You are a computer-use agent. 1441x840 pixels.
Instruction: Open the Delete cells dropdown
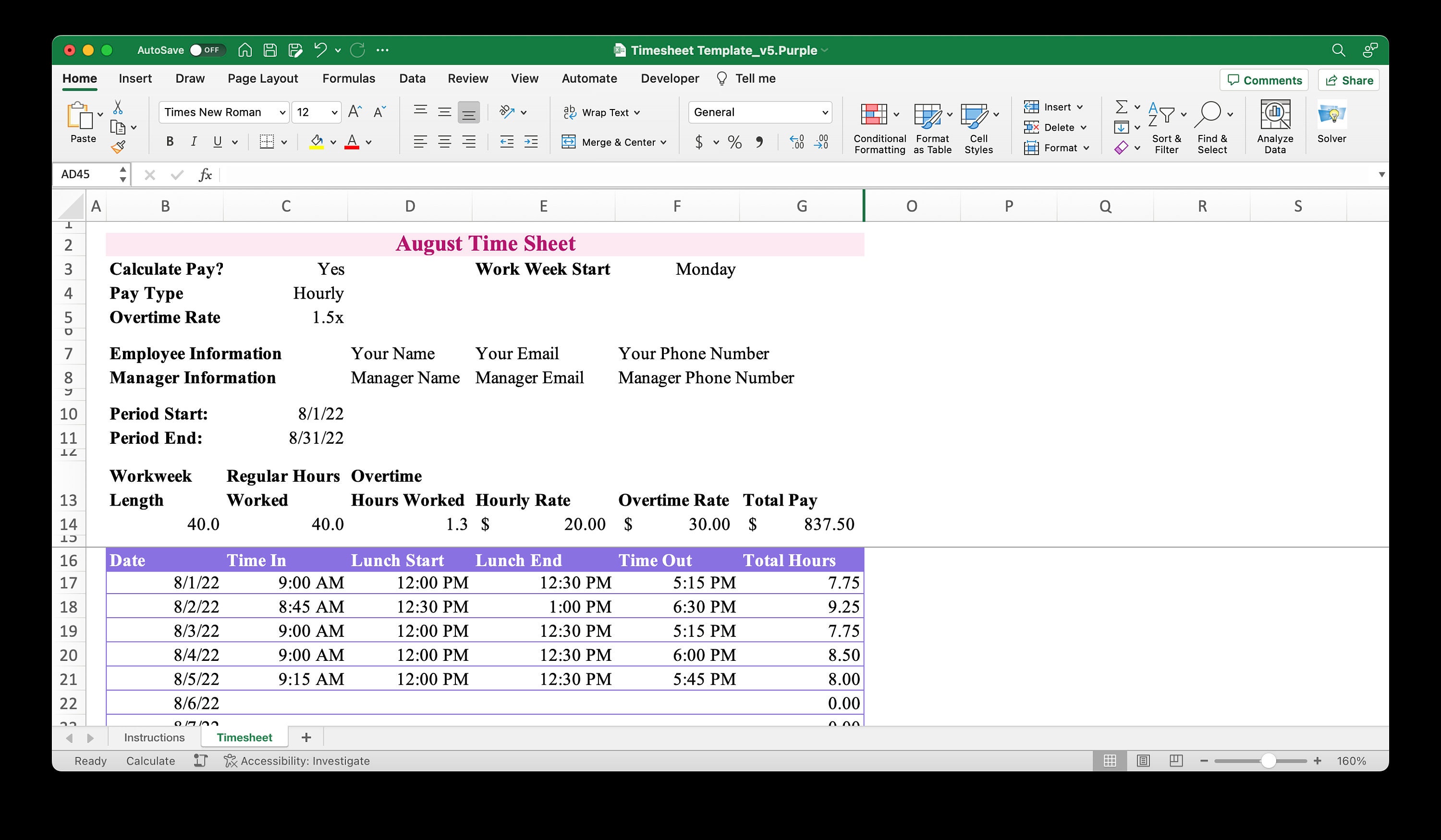(1083, 128)
